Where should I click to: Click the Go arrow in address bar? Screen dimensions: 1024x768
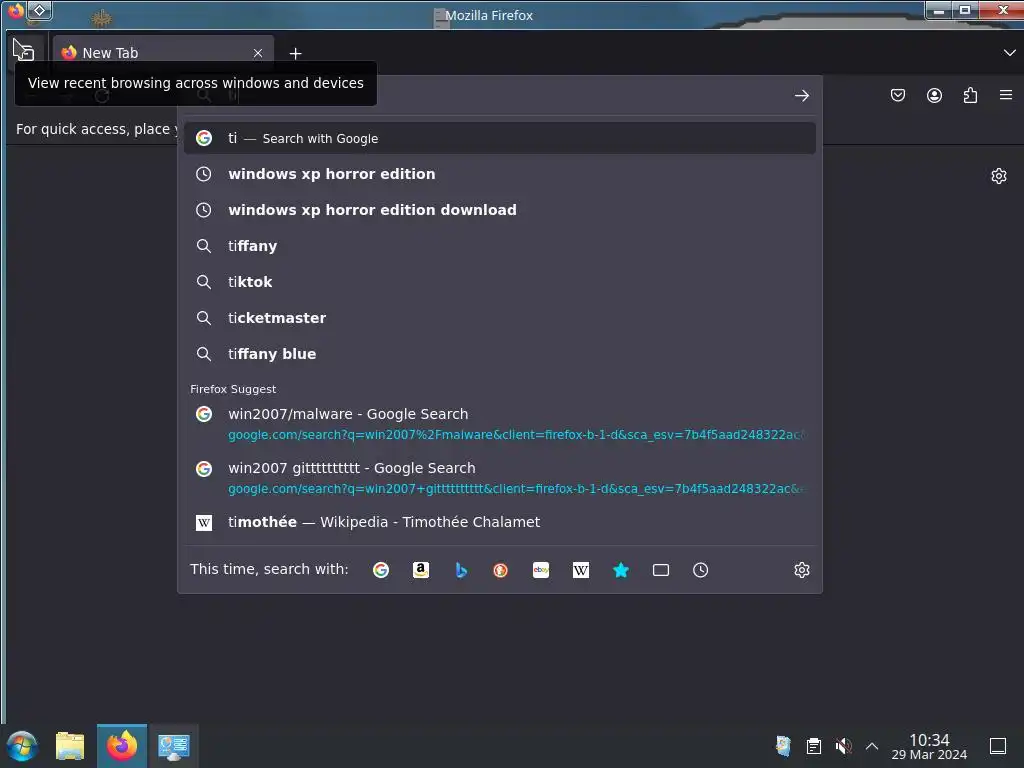[802, 96]
